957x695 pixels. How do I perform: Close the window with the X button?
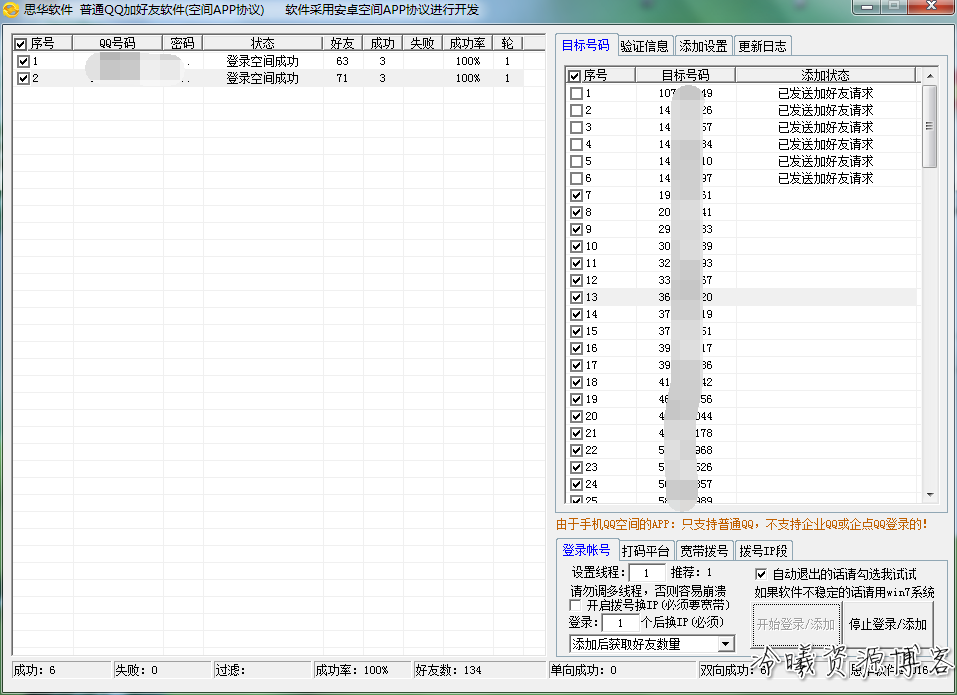[x=931, y=5]
